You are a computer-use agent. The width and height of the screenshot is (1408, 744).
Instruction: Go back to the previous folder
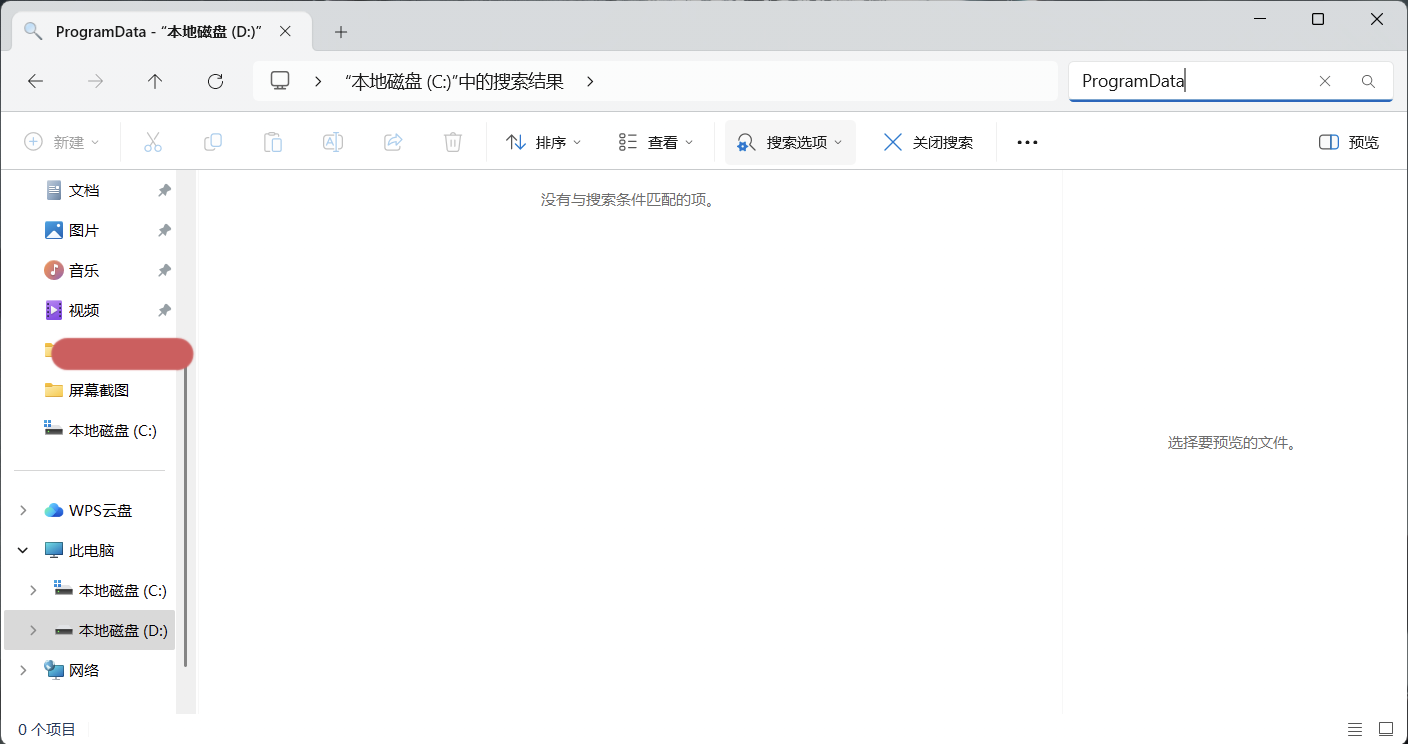click(36, 81)
